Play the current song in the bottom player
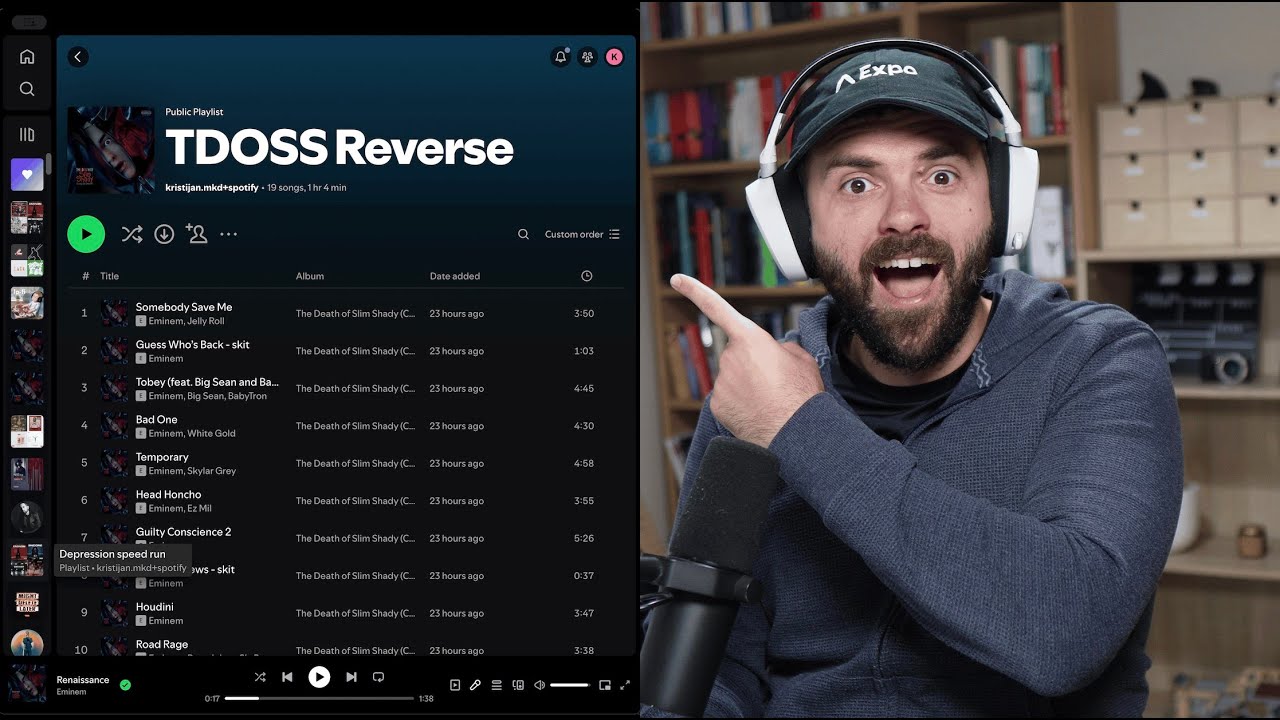Viewport: 1280px width, 720px height. (x=319, y=677)
